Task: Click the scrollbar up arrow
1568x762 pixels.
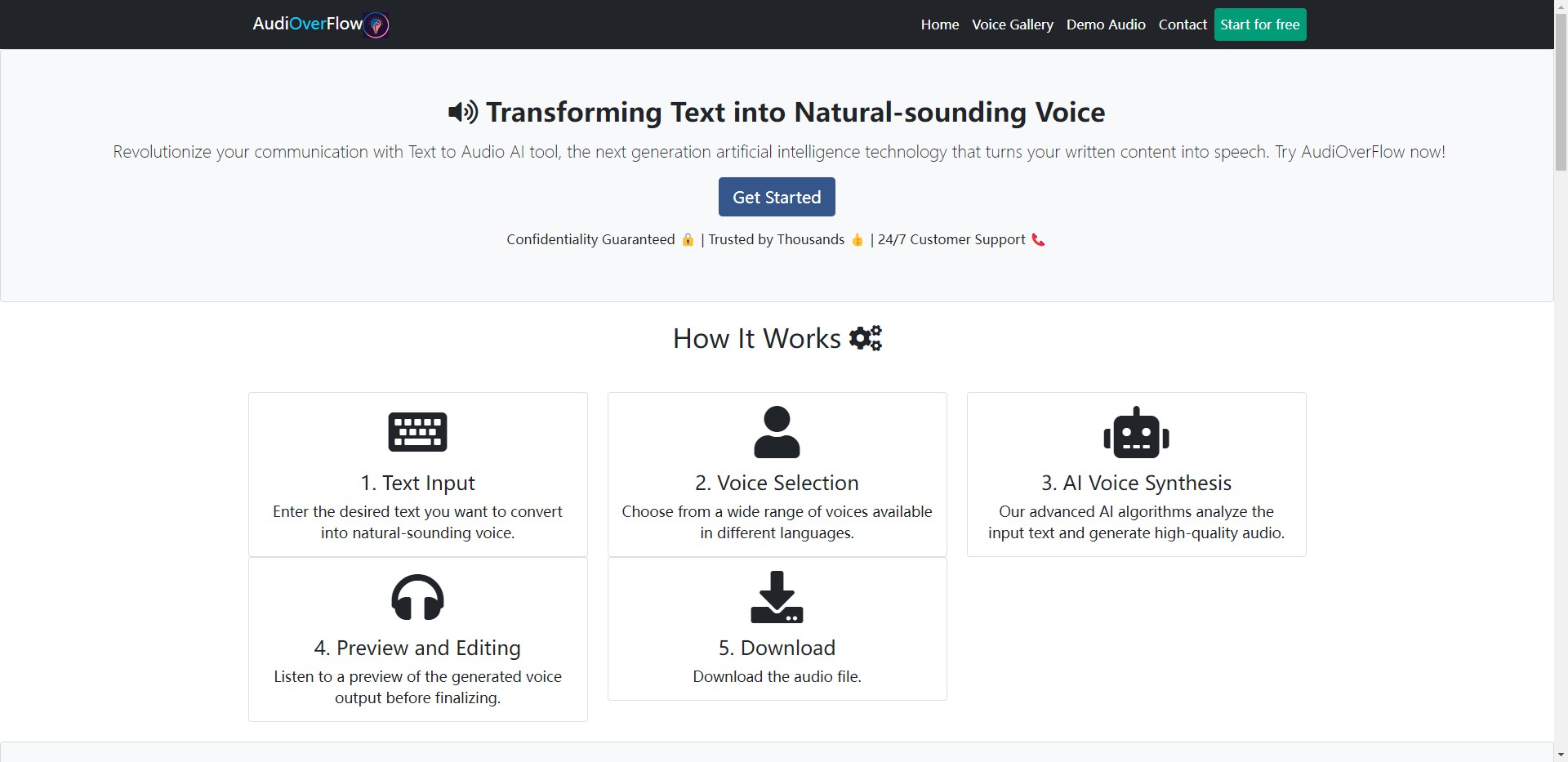Action: coord(1561,7)
